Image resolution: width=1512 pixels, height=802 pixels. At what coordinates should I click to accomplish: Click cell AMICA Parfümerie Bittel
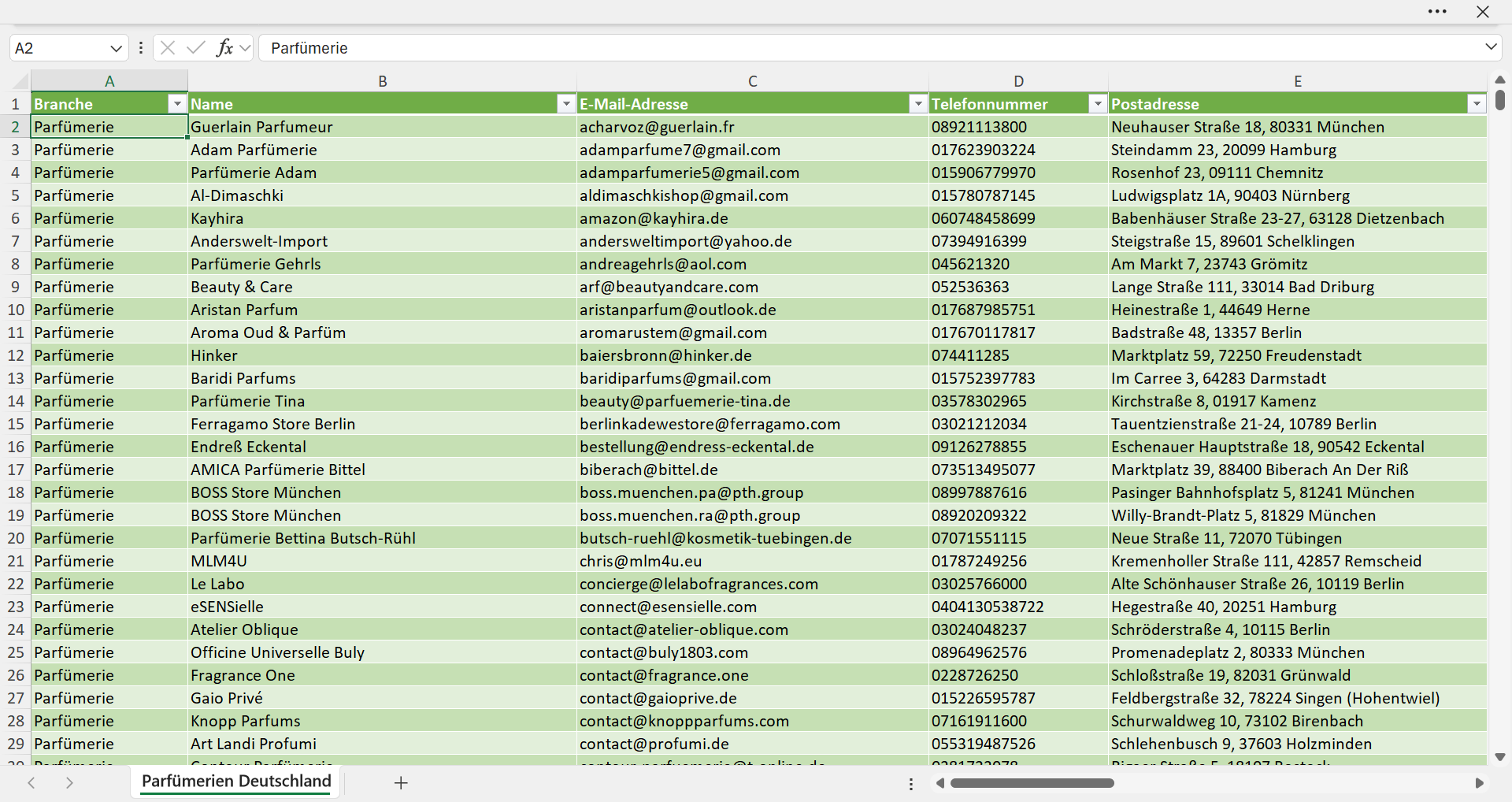(383, 470)
